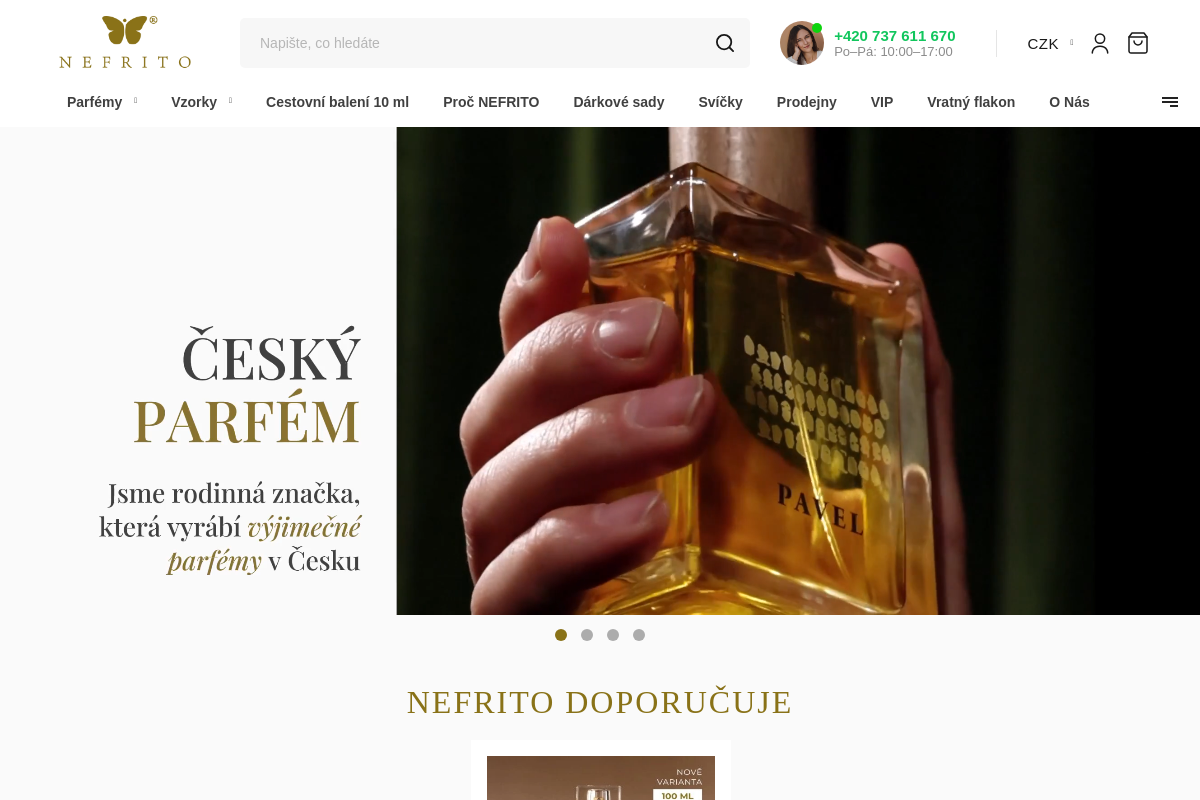
Task: Expand the CZK currency dropdown
Action: (x=1049, y=43)
